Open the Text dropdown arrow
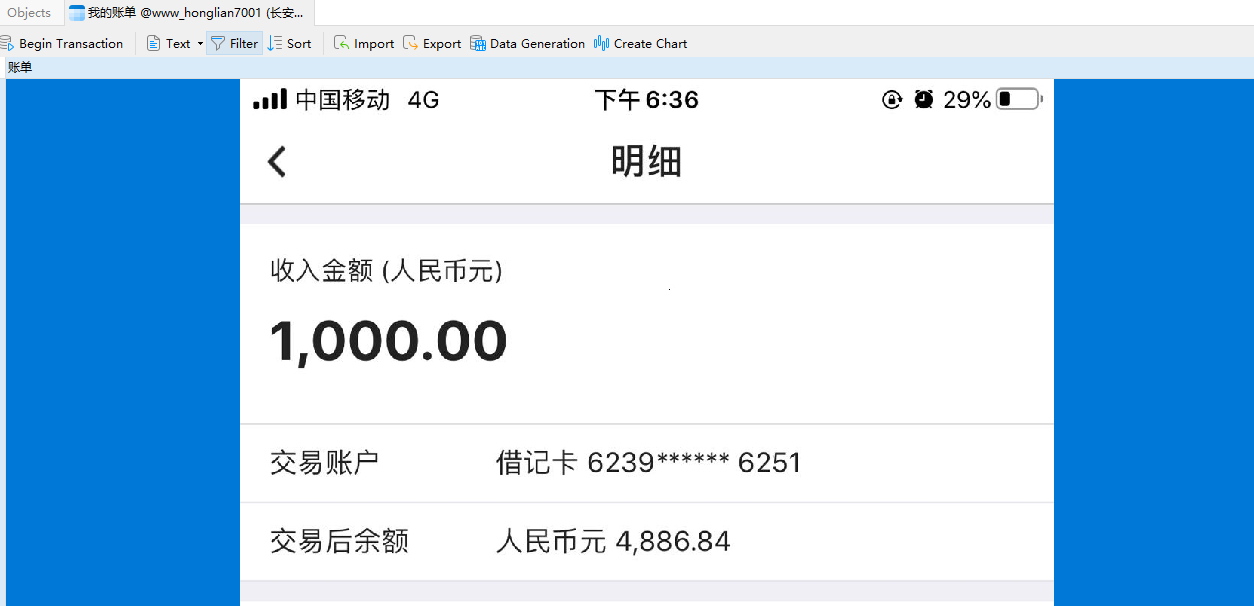This screenshot has height=606, width=1254. pyautogui.click(x=200, y=44)
